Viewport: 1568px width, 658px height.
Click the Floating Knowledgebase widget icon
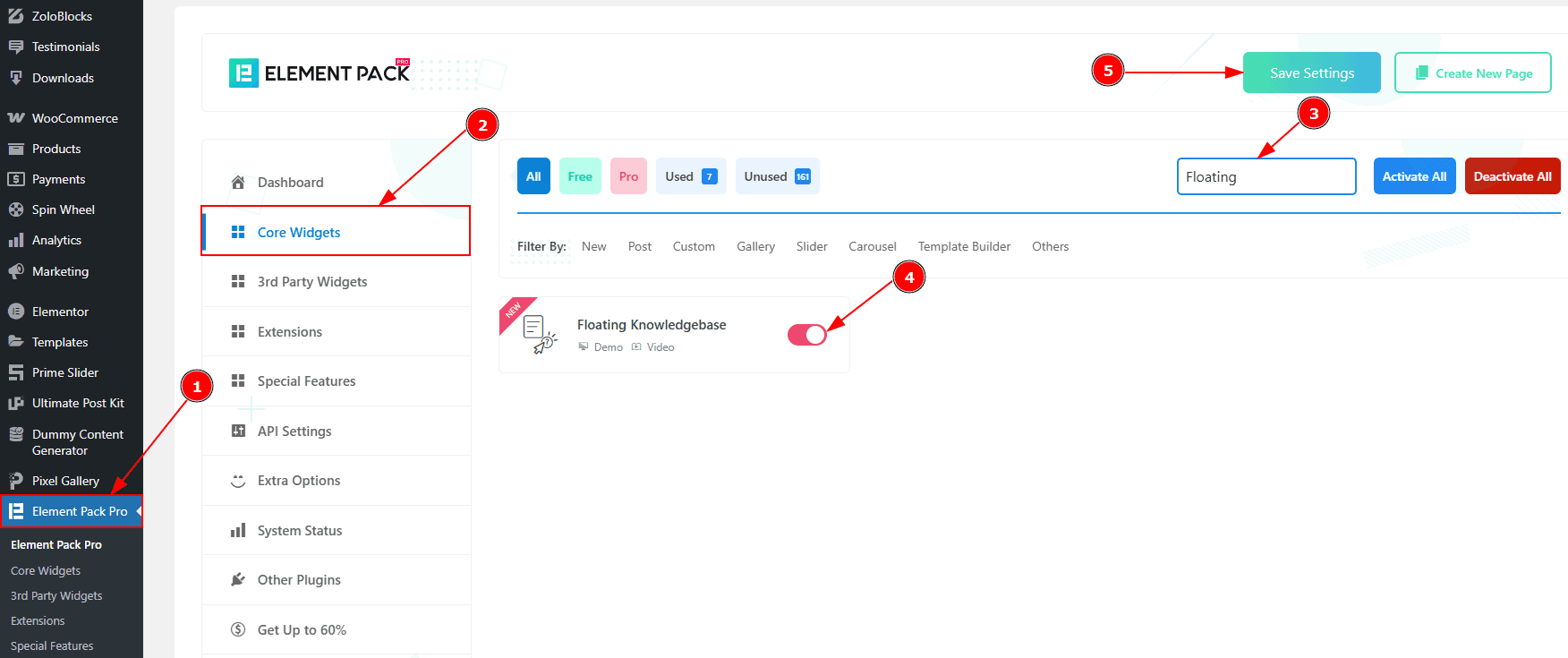point(540,334)
